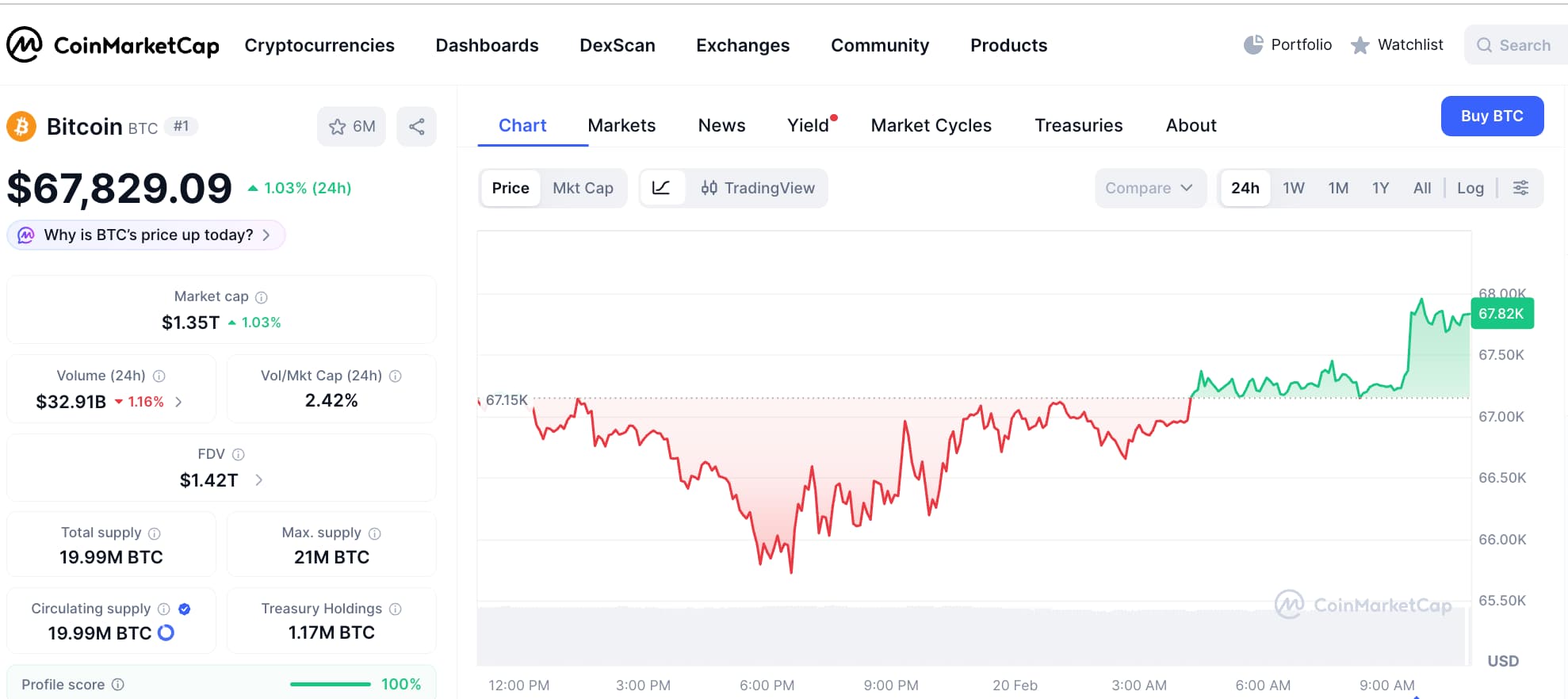Open Products in top navigation
This screenshot has height=699, width=1568.
click(x=1008, y=45)
